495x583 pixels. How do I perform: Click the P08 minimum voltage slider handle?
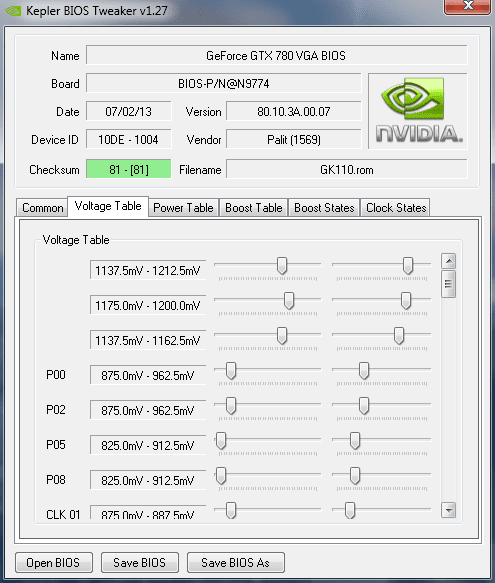click(x=221, y=476)
